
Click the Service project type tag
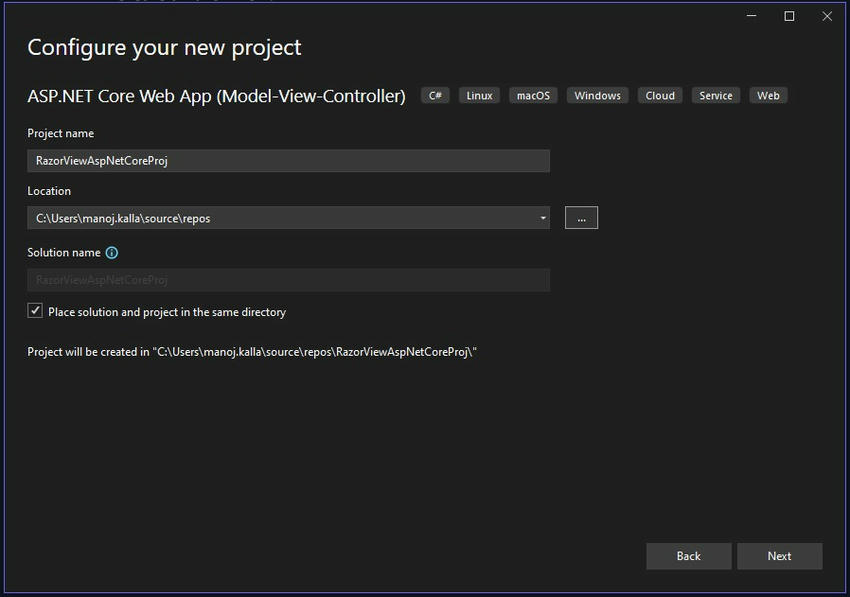(x=715, y=95)
